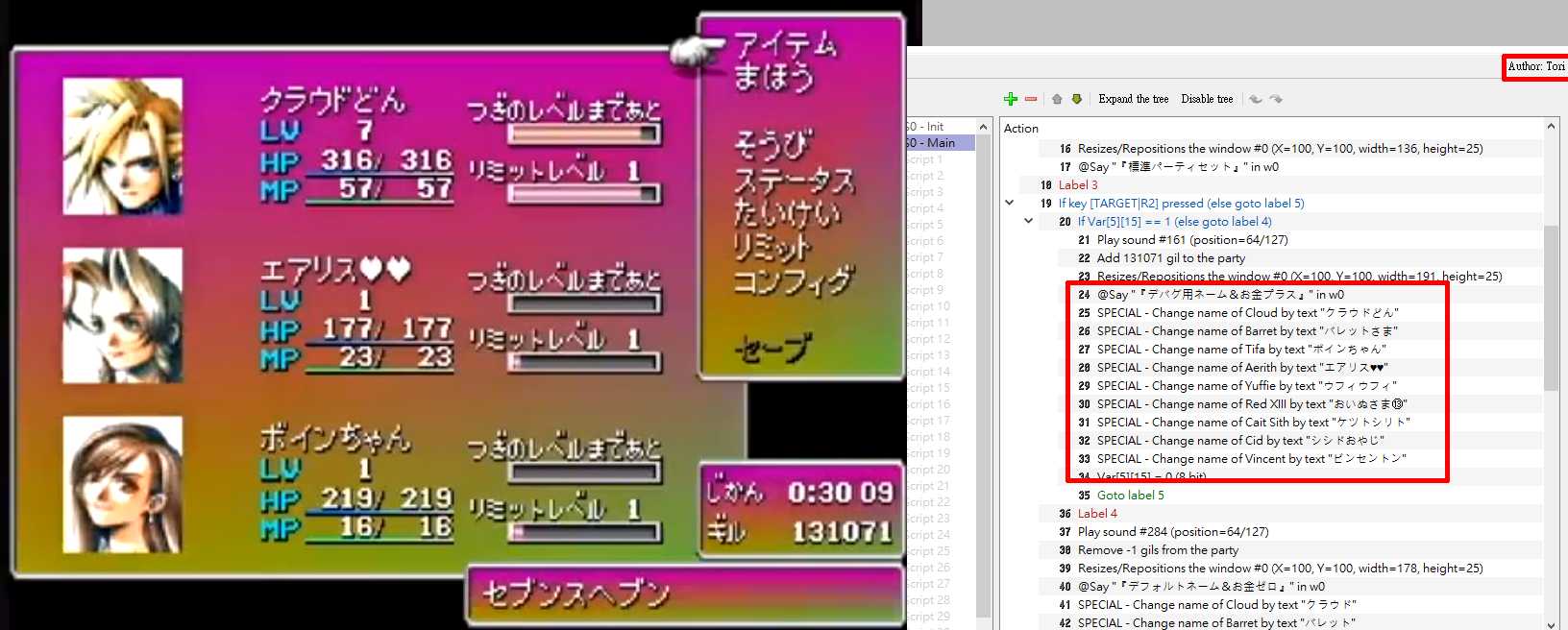This screenshot has width=1568, height=630.
Task: Select 'script 1' in the script list
Action: (926, 159)
